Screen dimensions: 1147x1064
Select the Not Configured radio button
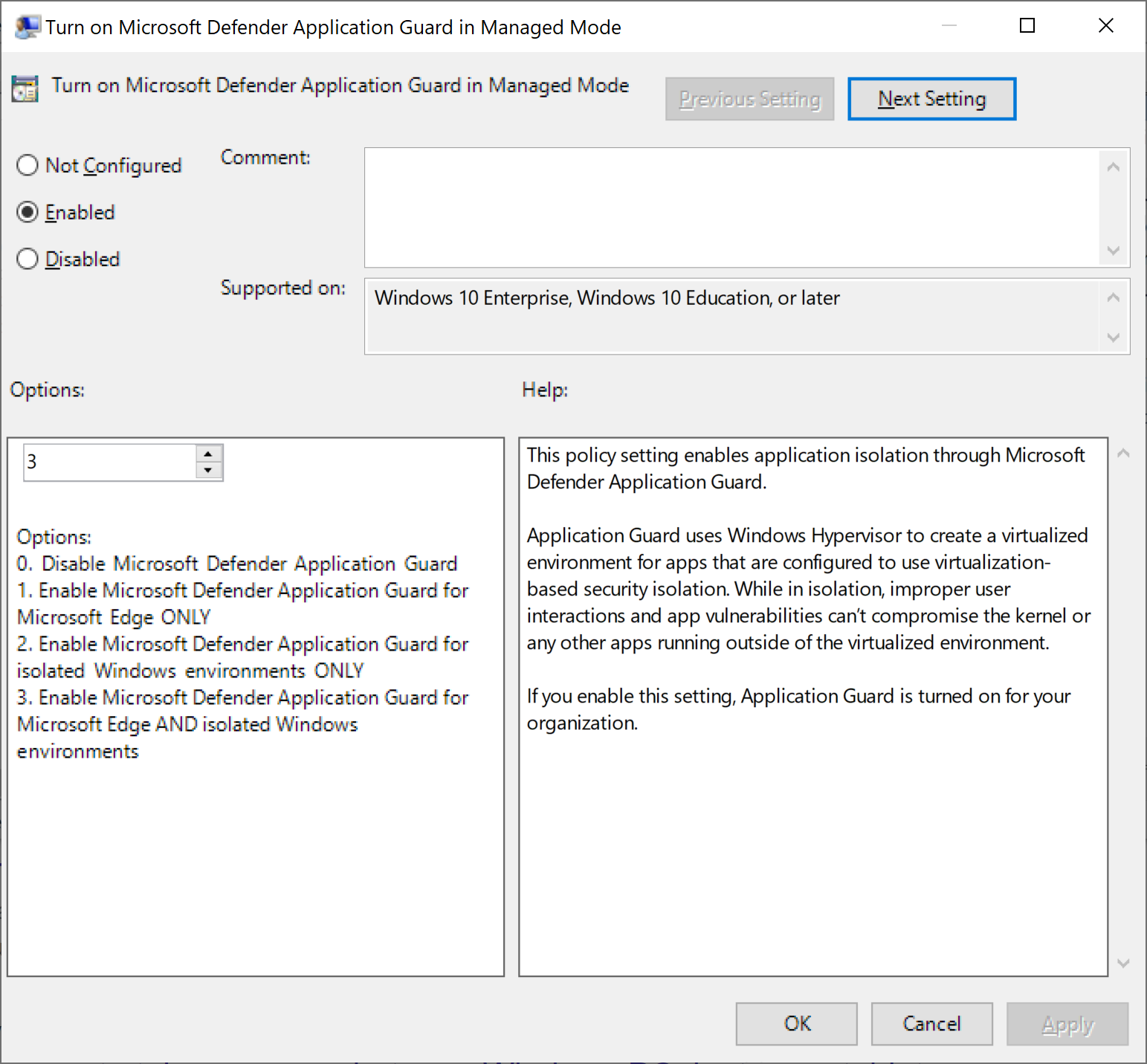coord(27,165)
